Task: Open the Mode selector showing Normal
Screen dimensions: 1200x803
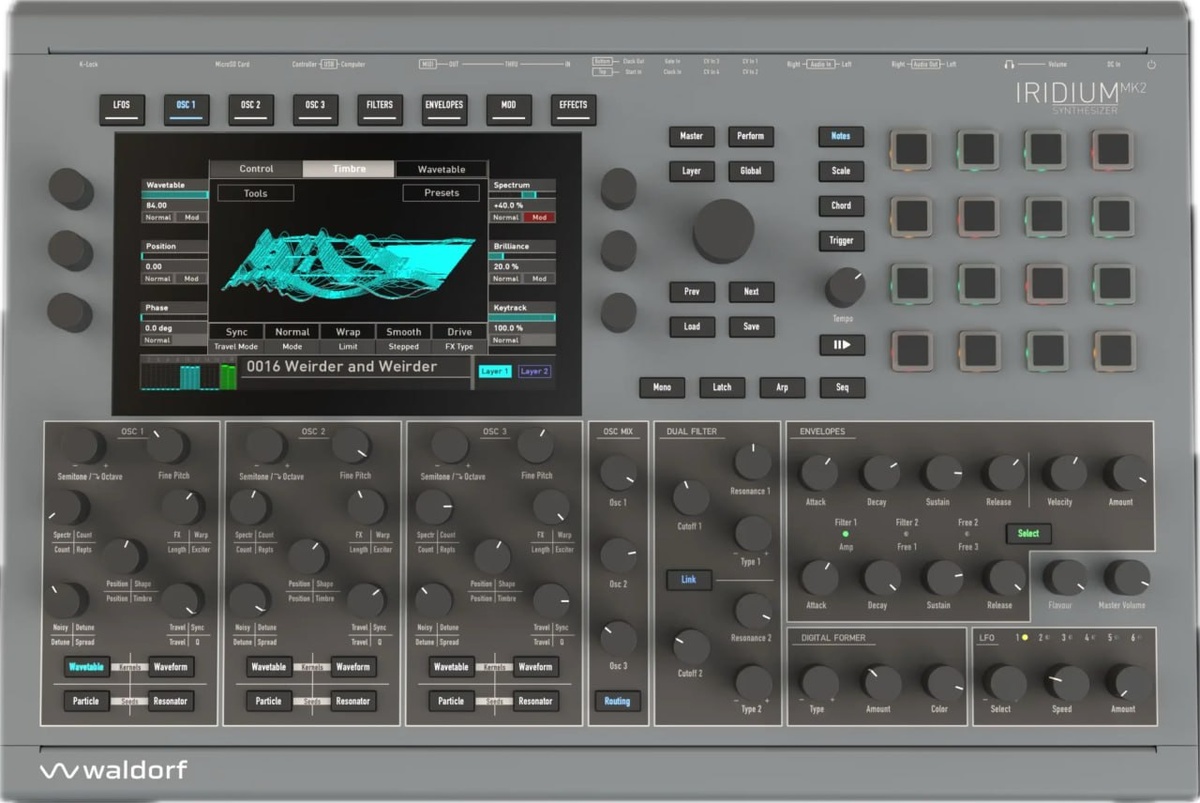Action: [x=292, y=338]
